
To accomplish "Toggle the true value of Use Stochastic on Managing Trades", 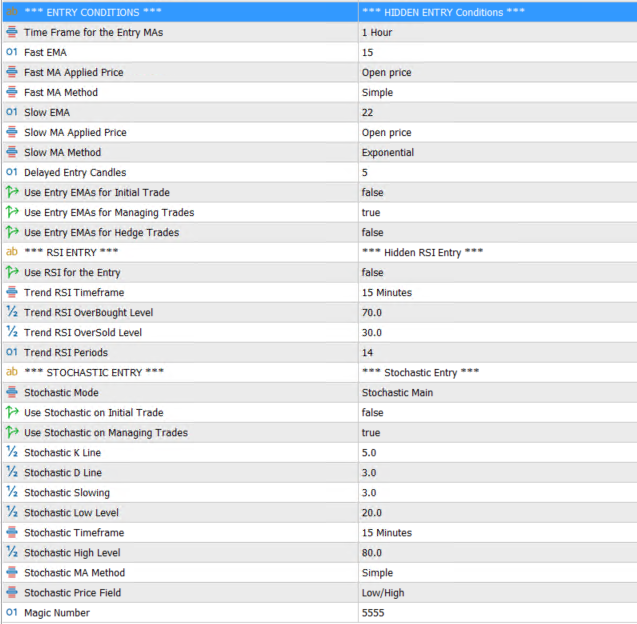I will click(x=371, y=432).
